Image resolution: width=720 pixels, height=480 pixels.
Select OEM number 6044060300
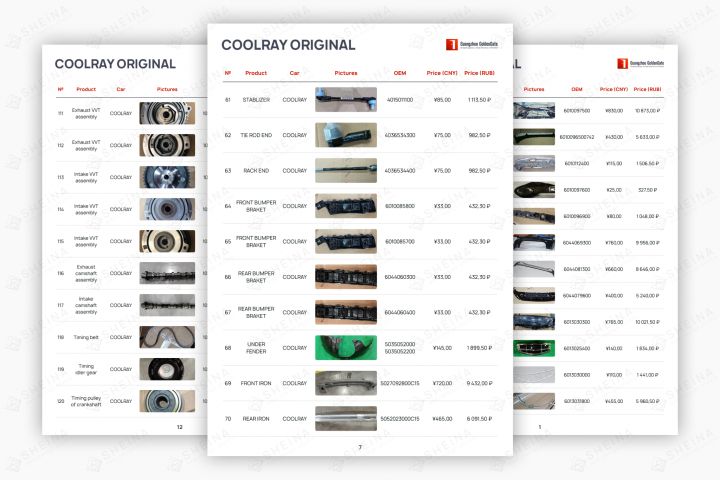400,277
